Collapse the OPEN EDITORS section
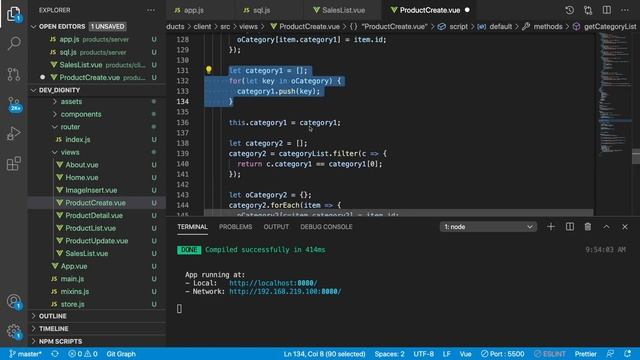Image resolution: width=640 pixels, height=360 pixels. (97, 27)
